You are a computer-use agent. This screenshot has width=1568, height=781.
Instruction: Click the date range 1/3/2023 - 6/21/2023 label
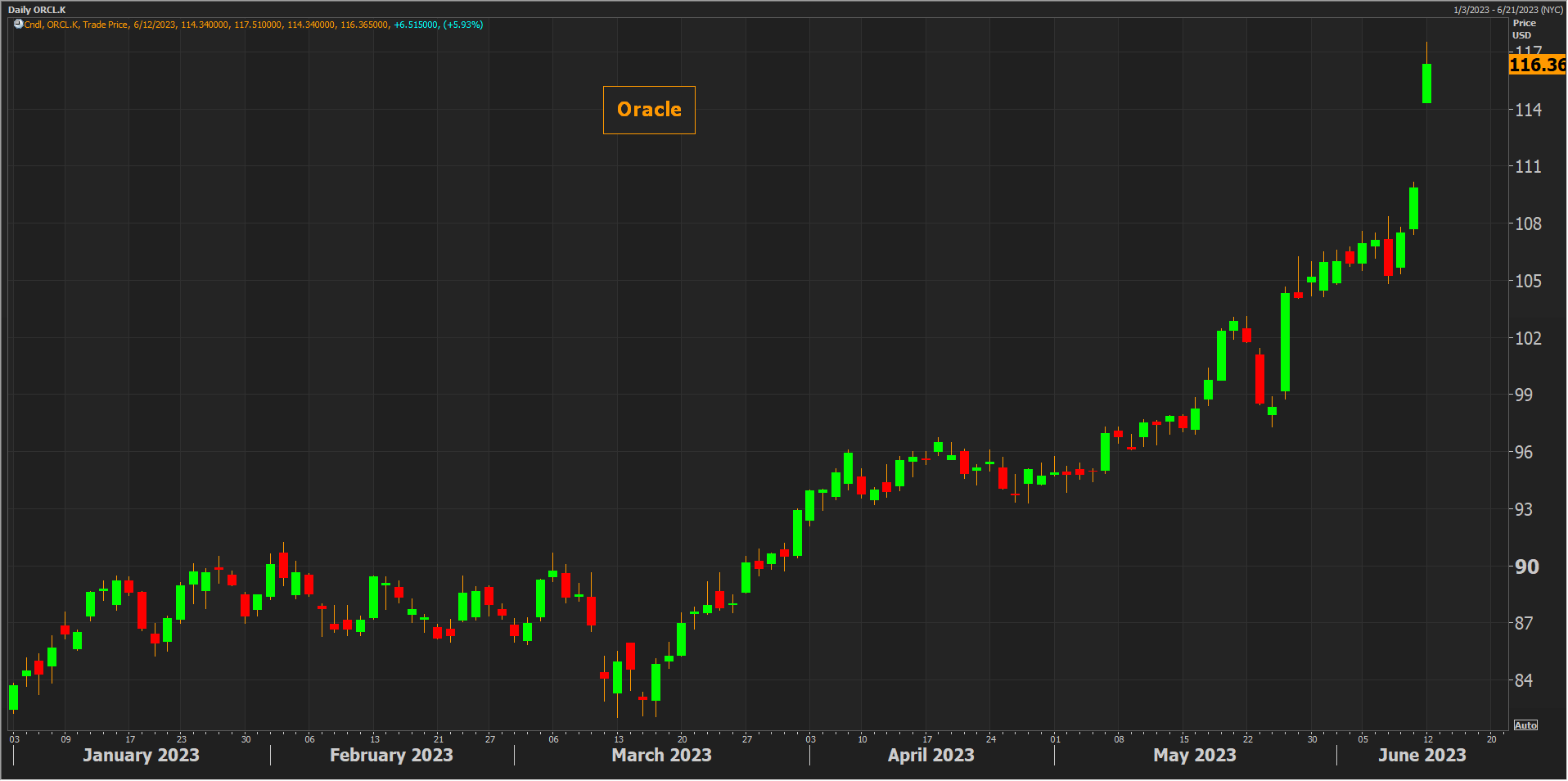click(1507, 10)
